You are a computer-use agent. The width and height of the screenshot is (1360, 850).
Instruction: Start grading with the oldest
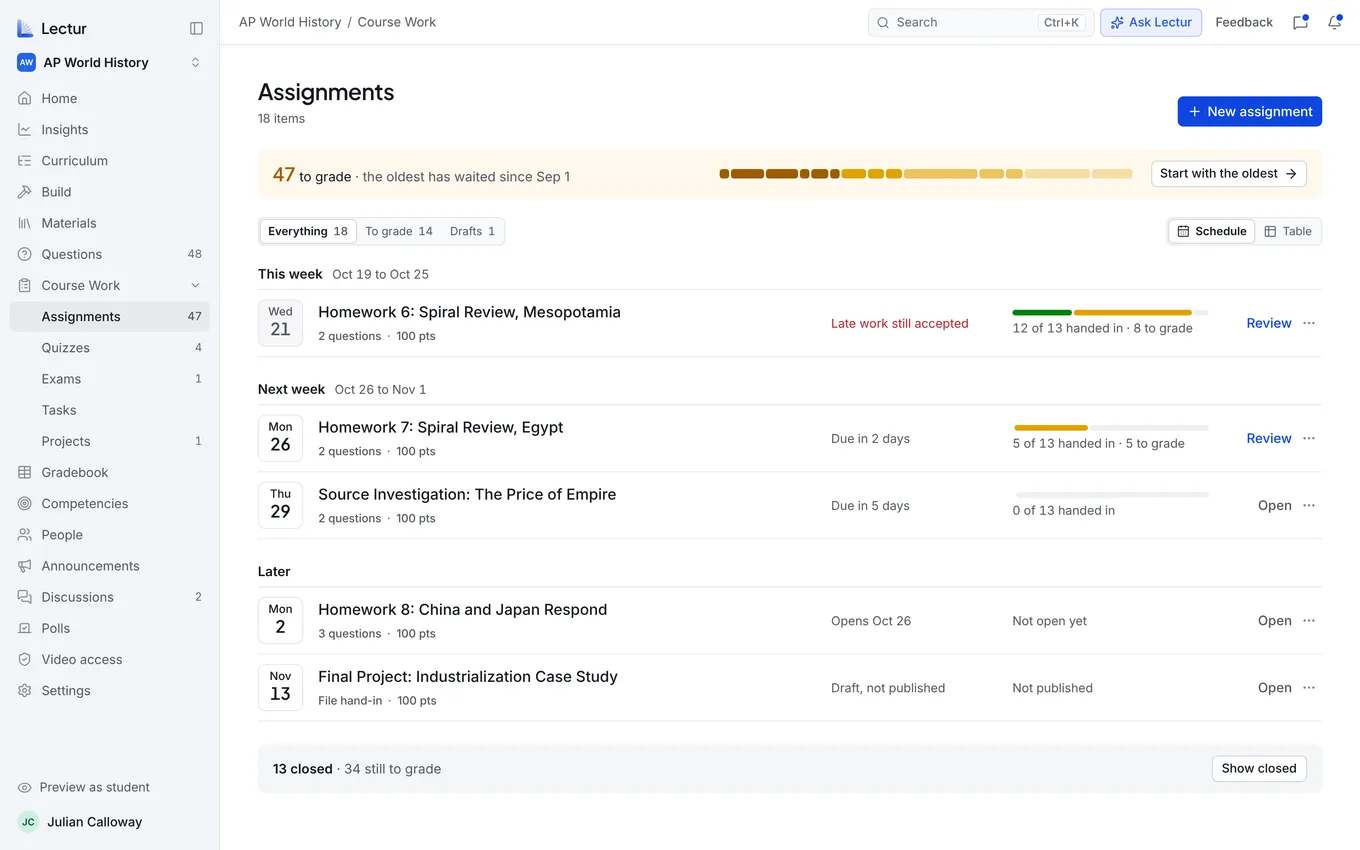1229,173
